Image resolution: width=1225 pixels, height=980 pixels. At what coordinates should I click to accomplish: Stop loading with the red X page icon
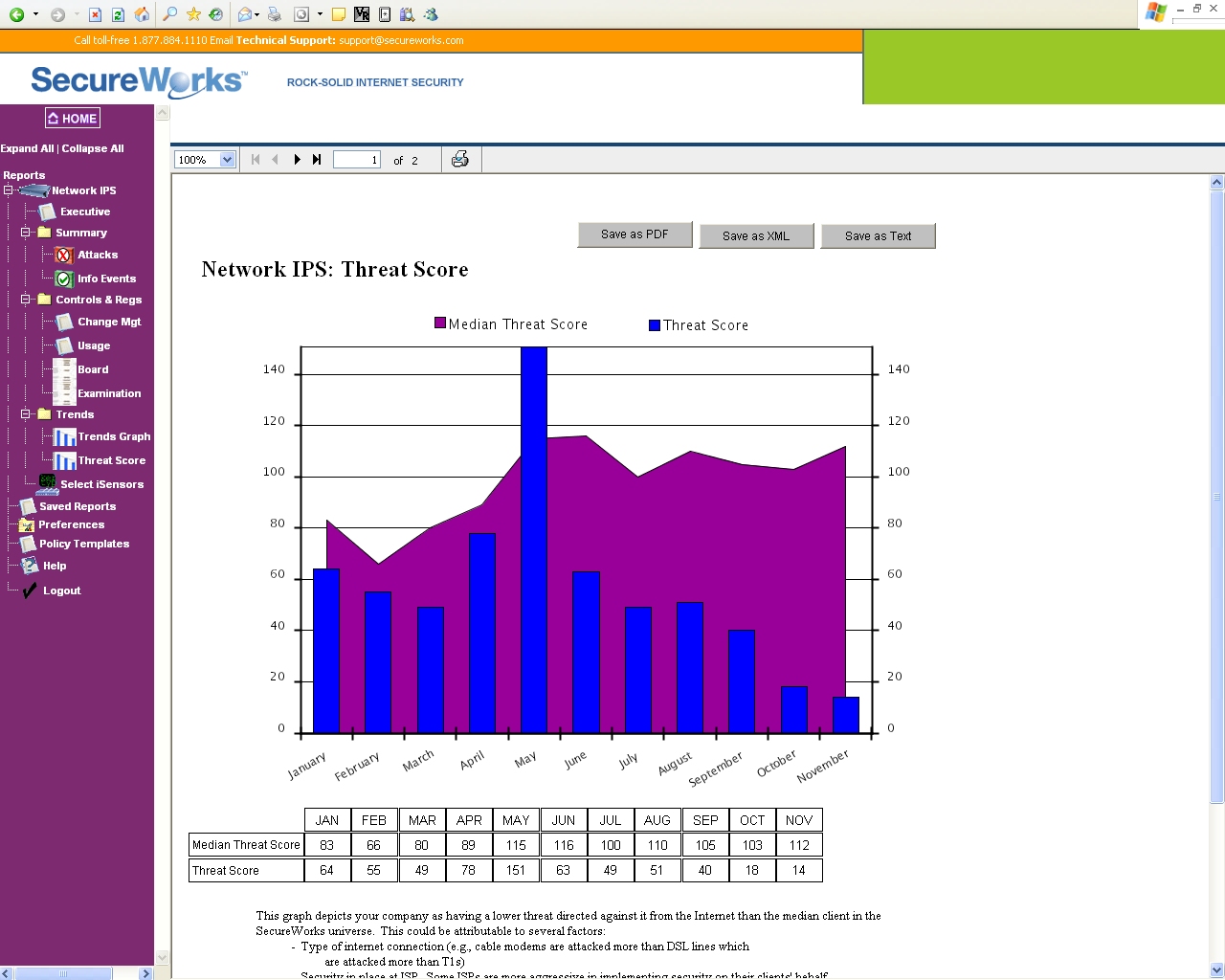[x=95, y=14]
